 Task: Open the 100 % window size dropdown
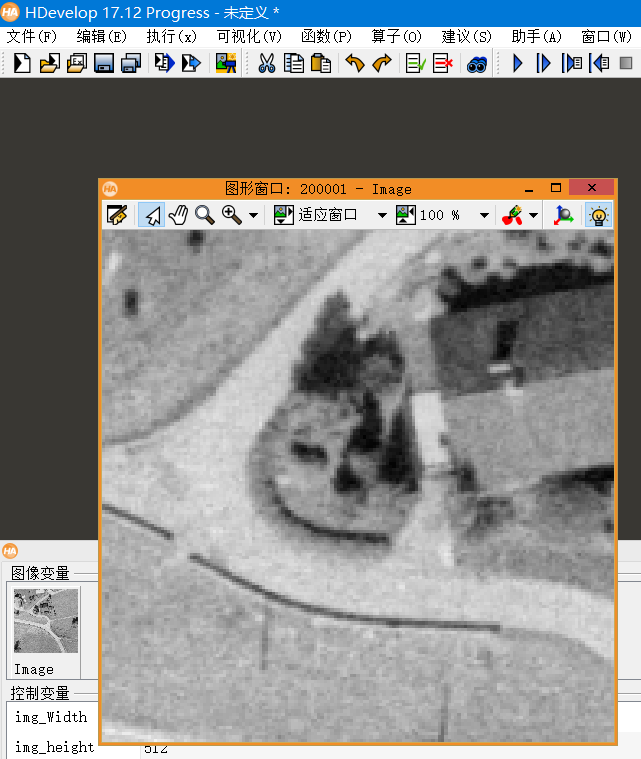point(484,215)
